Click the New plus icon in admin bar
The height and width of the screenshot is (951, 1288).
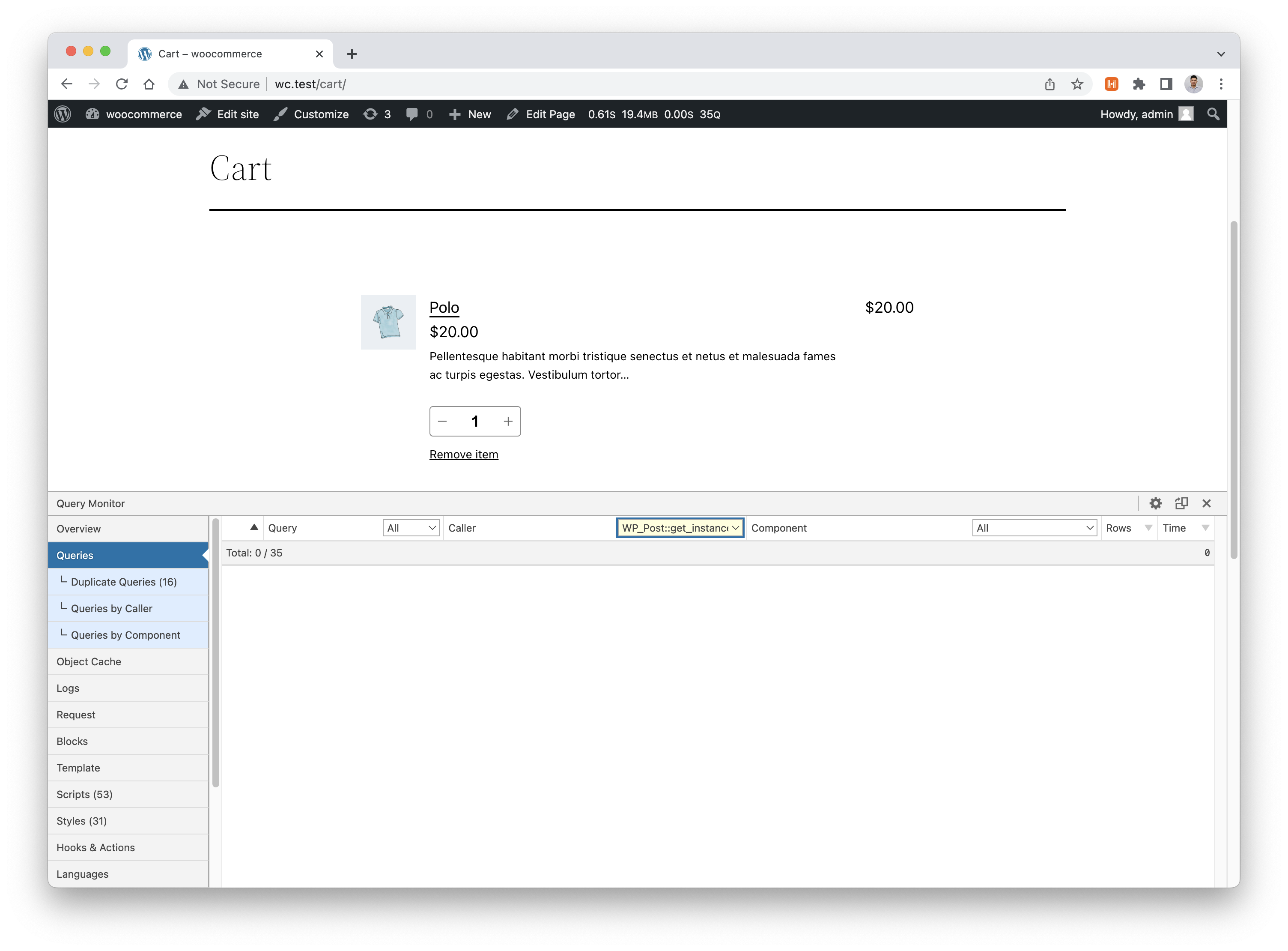coord(455,114)
